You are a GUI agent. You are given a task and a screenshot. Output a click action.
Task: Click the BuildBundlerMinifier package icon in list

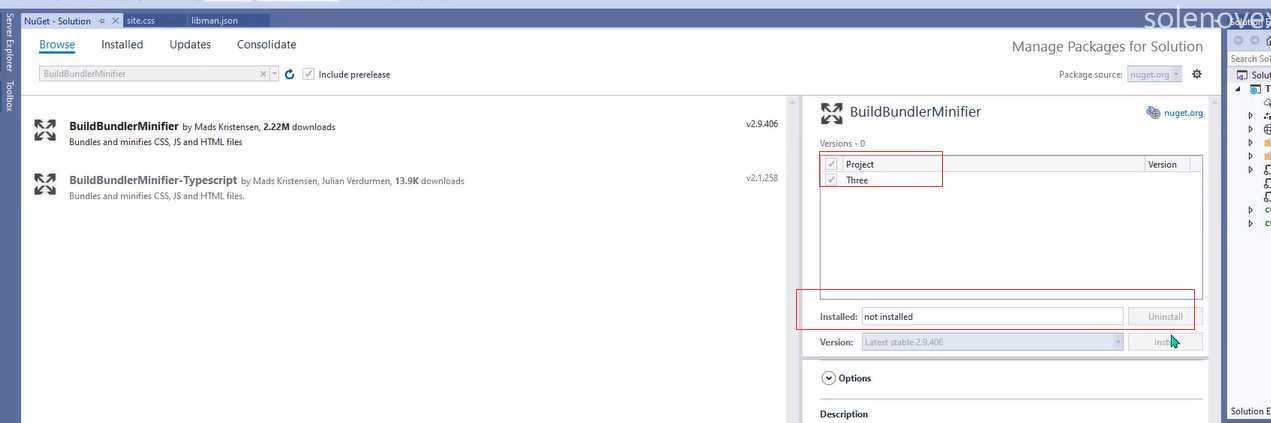click(x=45, y=130)
